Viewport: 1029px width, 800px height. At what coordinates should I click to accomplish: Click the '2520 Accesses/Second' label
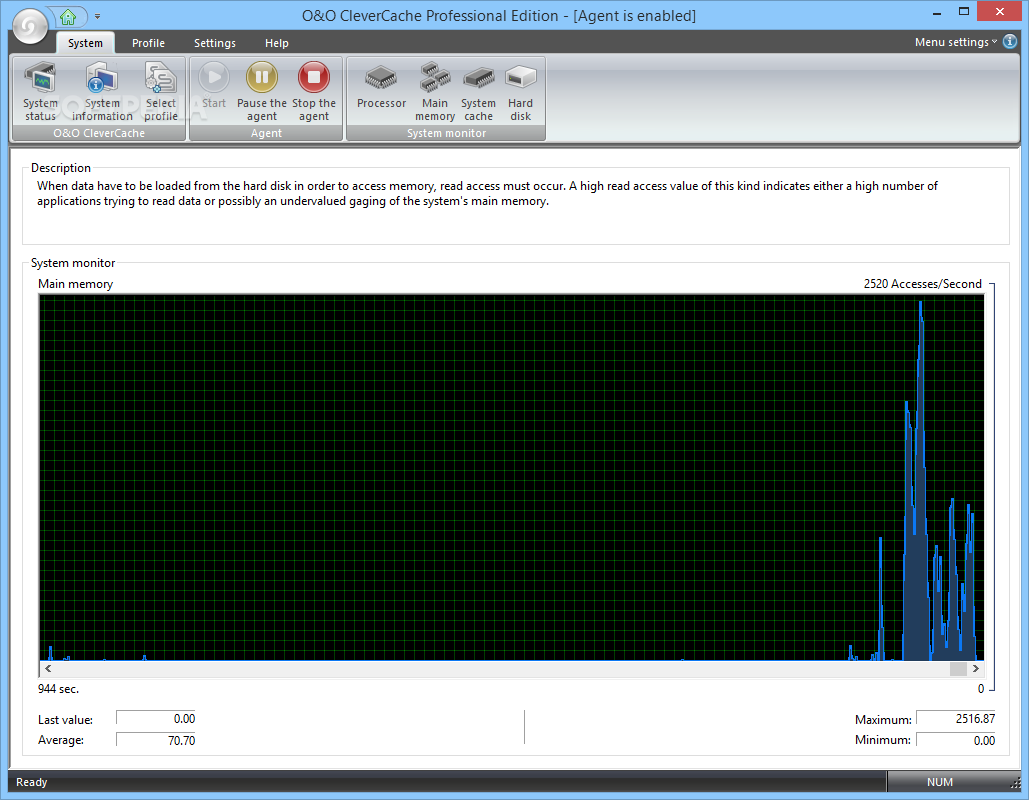click(923, 284)
